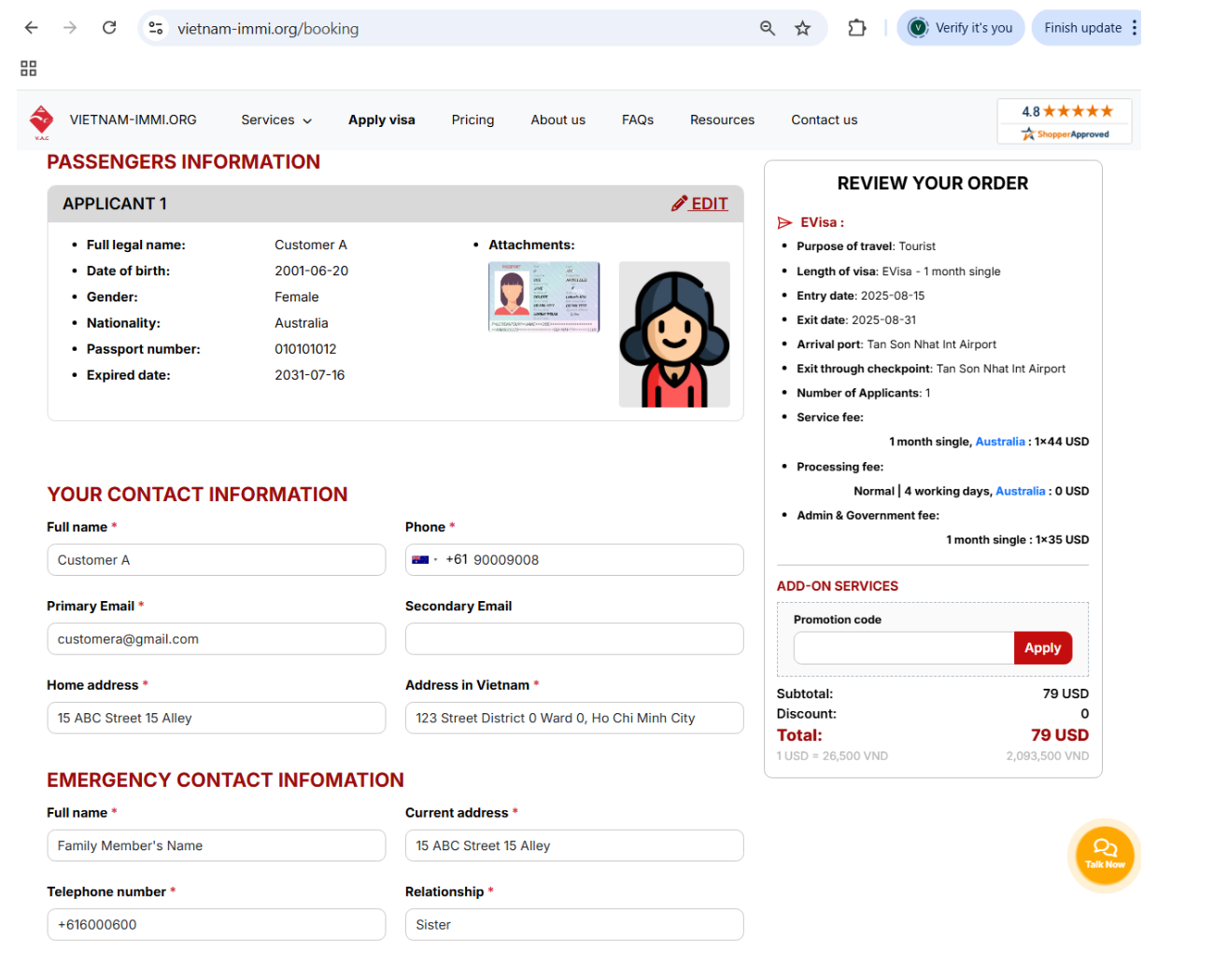
Task: Open the apps grid icon
Action: (x=29, y=68)
